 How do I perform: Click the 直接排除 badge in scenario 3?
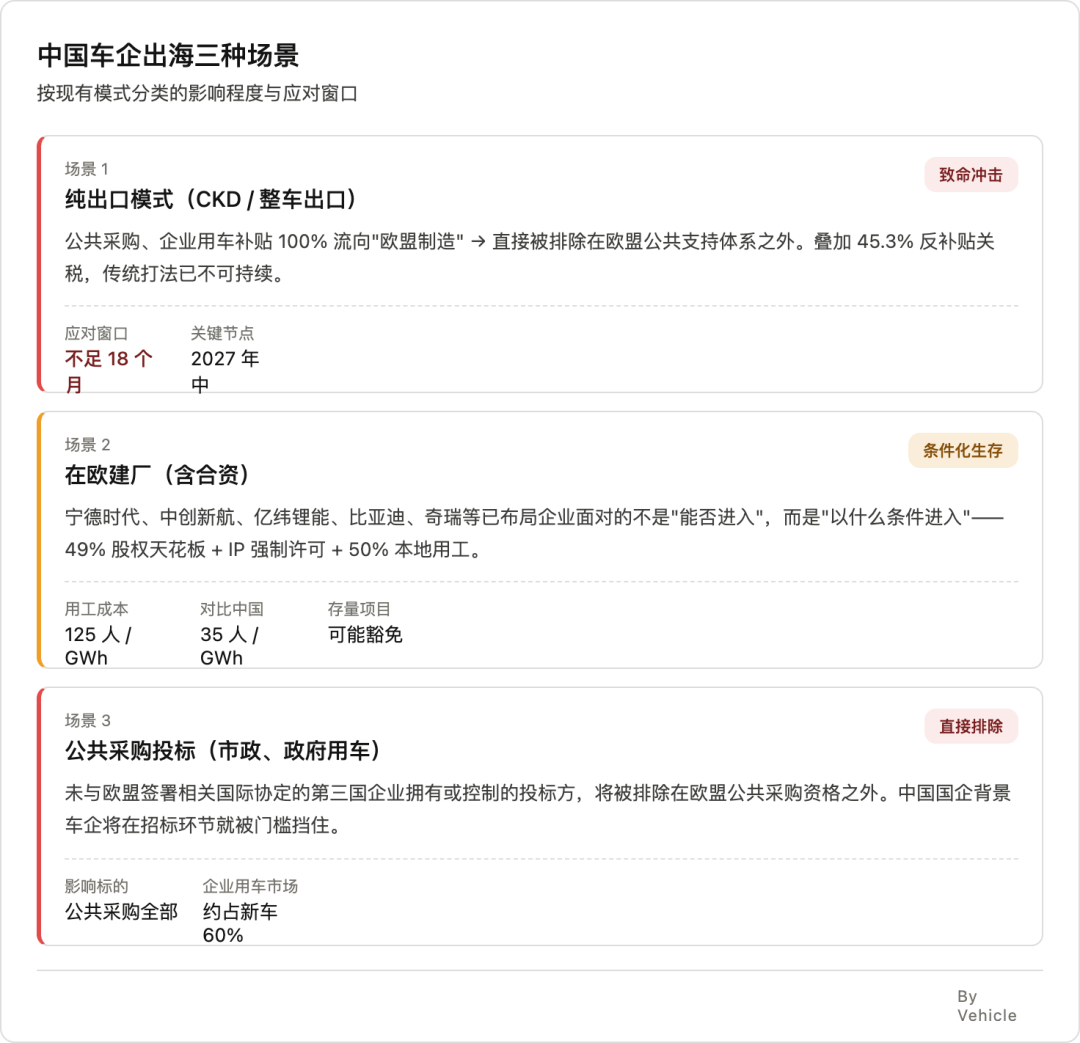coord(970,726)
